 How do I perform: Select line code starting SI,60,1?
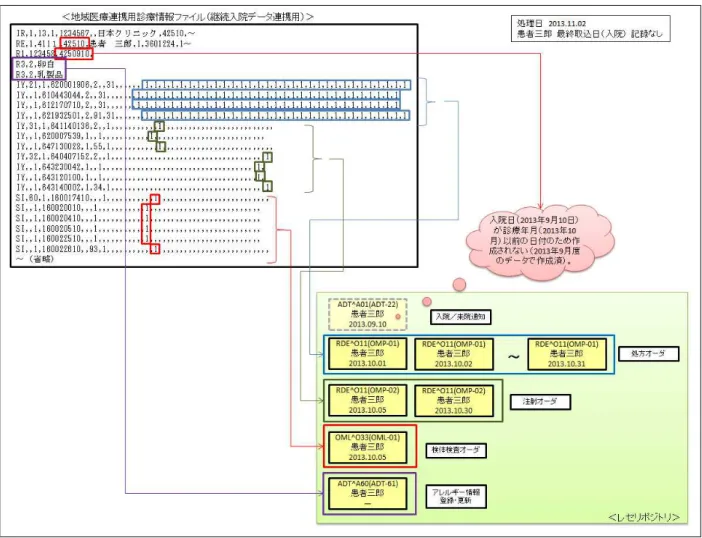click(142, 198)
